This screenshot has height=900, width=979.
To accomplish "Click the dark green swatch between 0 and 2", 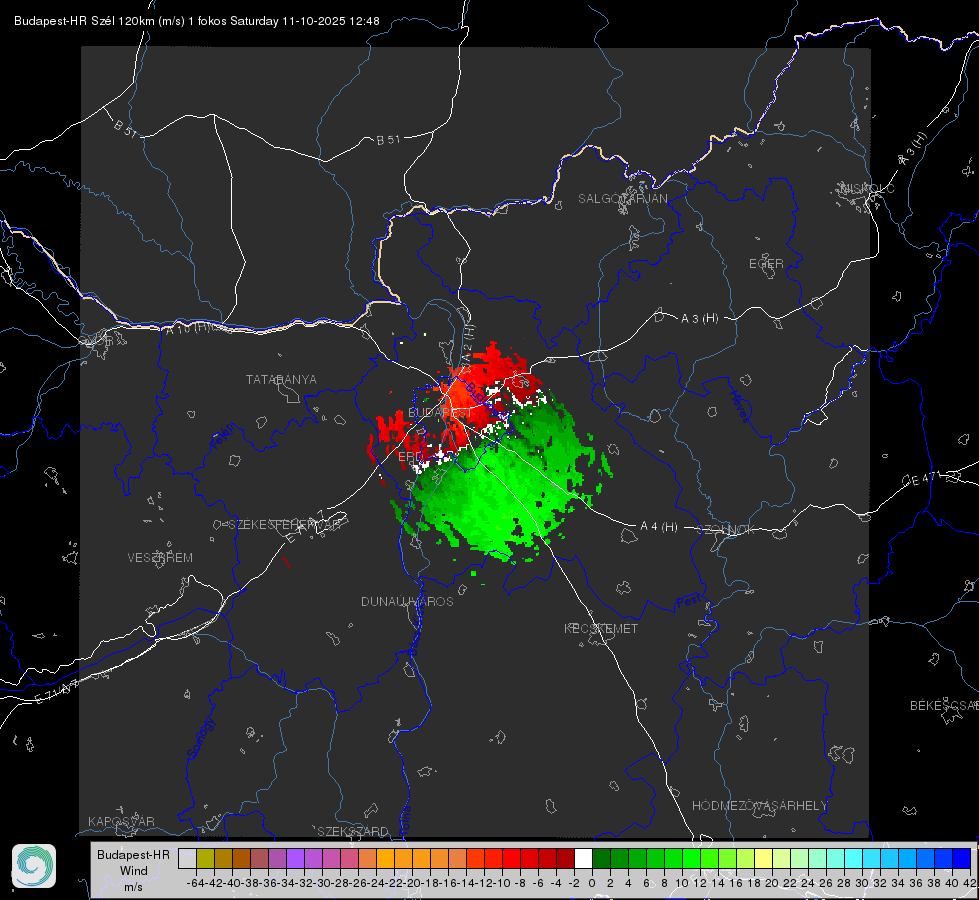I will (x=601, y=859).
